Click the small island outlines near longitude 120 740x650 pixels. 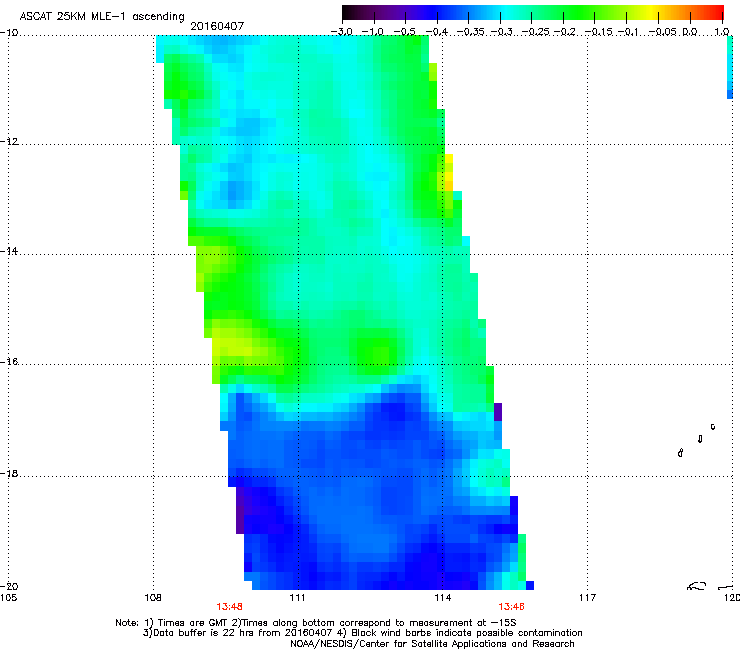(697, 440)
